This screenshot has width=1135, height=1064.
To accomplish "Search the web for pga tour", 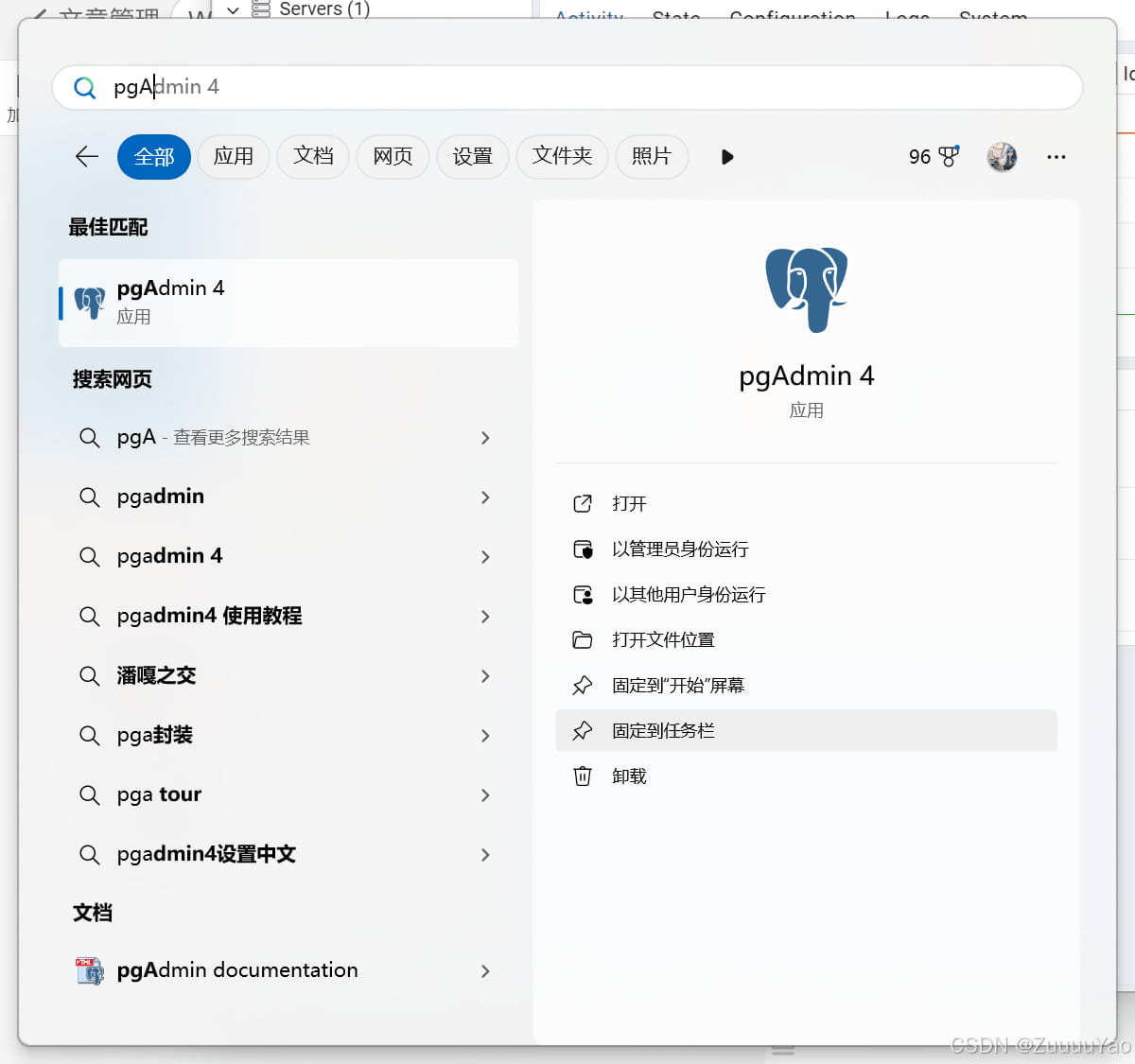I will (288, 795).
